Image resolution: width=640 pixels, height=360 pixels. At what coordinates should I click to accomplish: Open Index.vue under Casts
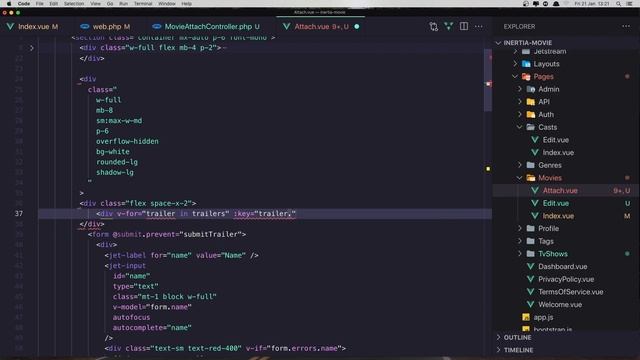pyautogui.click(x=558, y=153)
